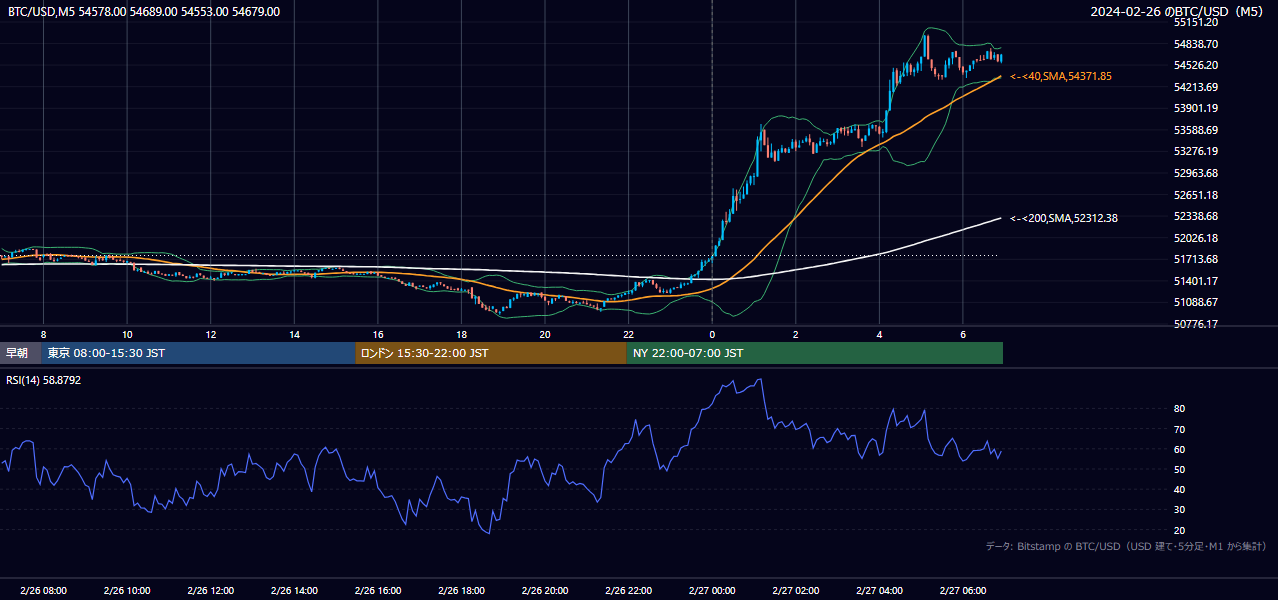Click RSI scale level 50
The image size is (1278, 600).
(x=1179, y=469)
